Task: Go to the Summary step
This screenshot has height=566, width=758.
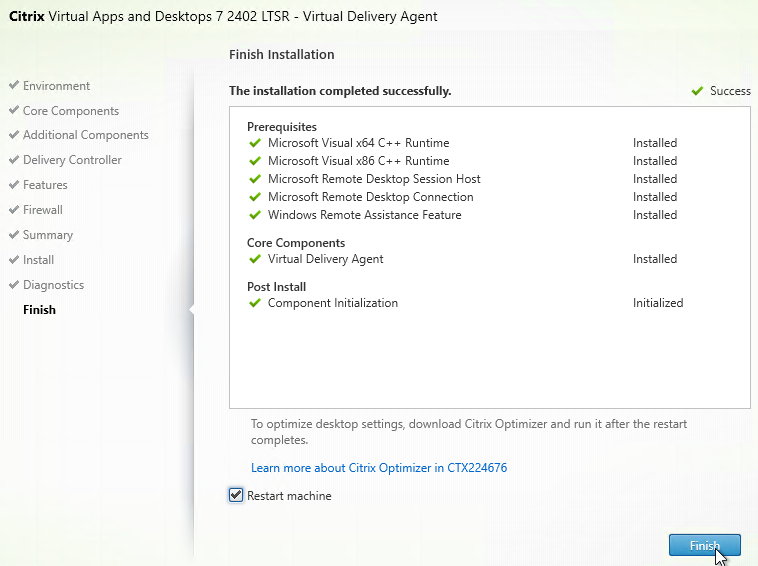Action: (x=48, y=235)
